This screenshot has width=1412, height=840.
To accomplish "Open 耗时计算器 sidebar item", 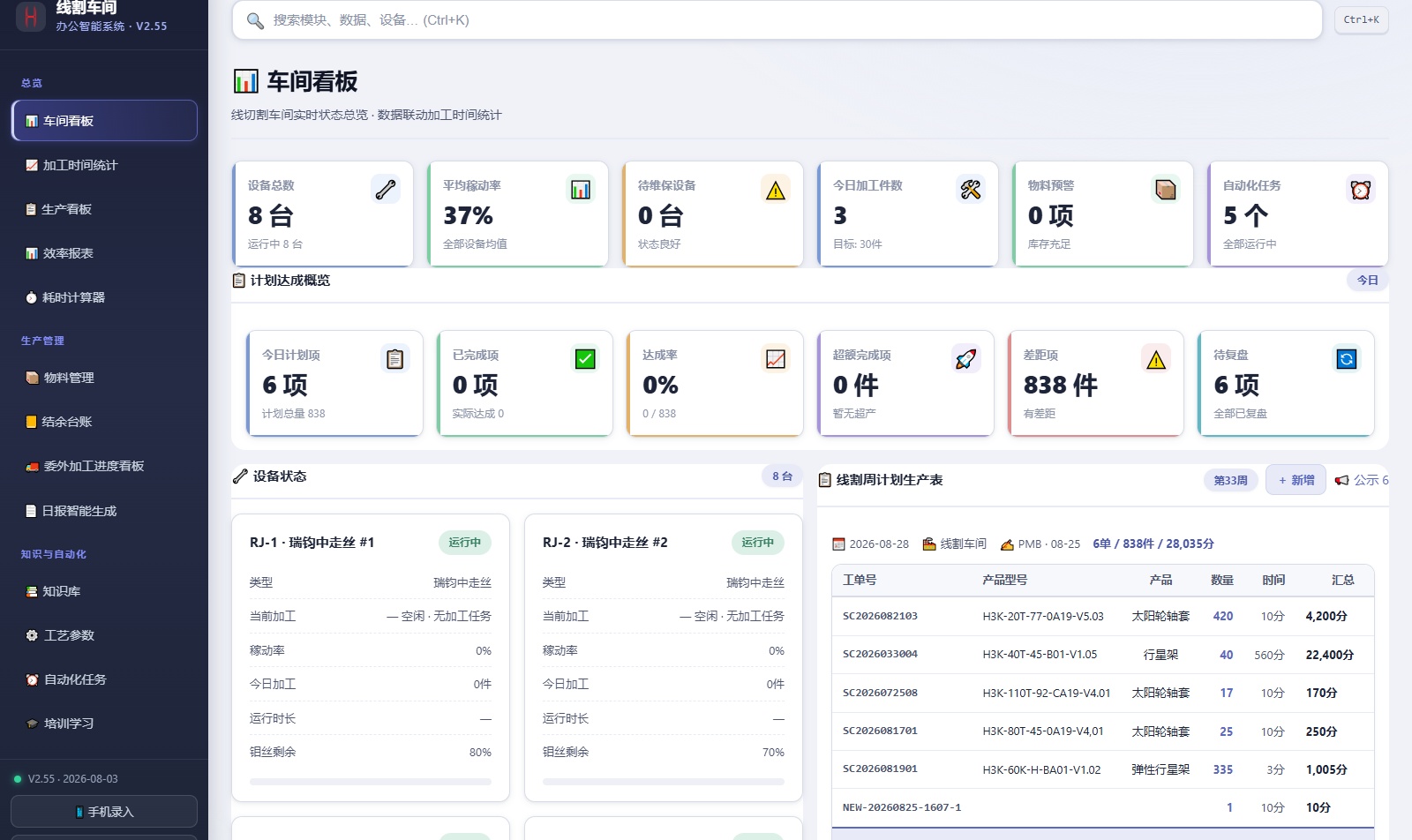I will point(104,297).
